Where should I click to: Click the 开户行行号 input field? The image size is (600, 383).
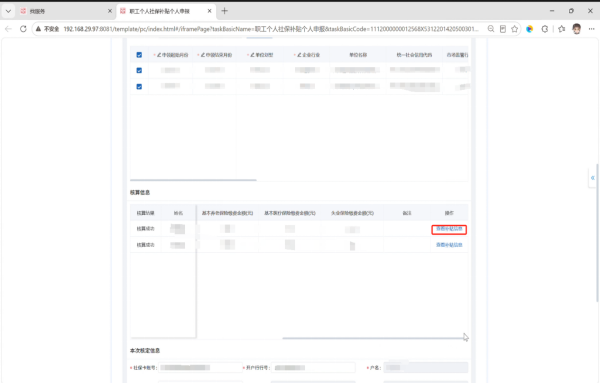pos(313,368)
